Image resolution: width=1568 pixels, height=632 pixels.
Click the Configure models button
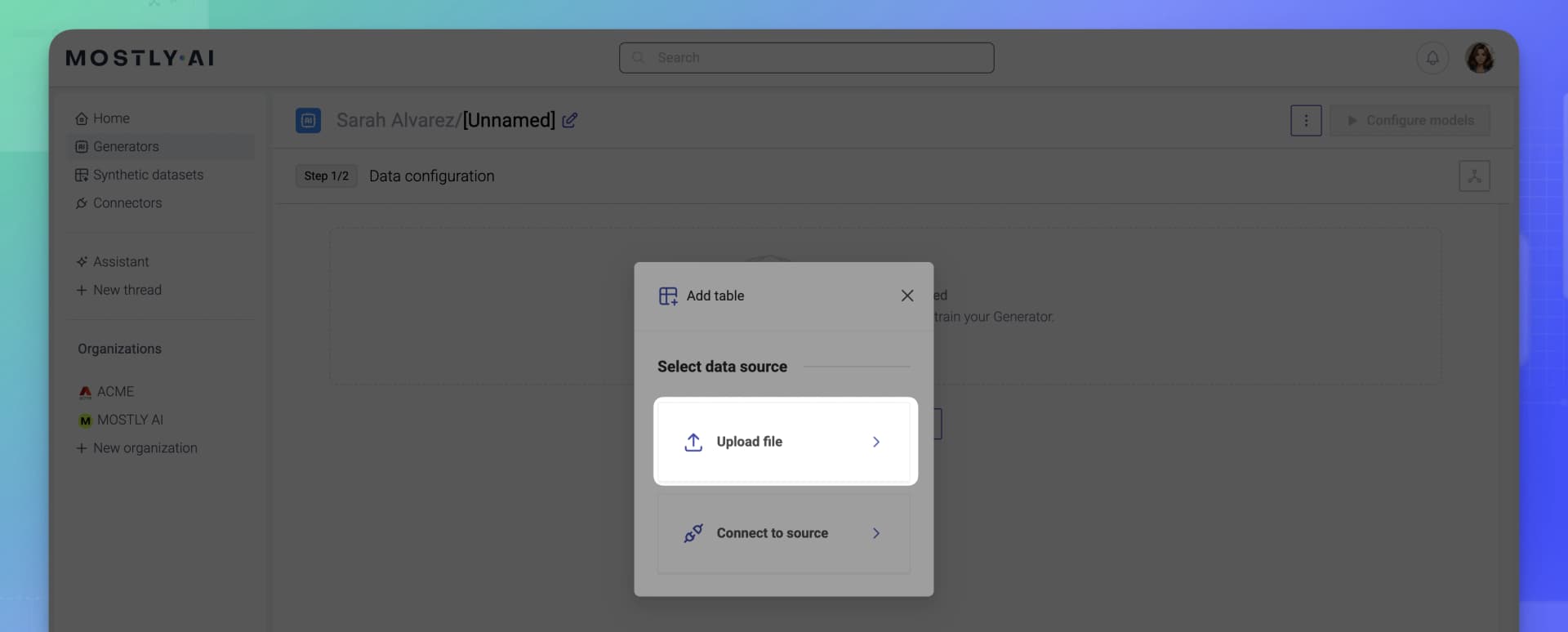click(1410, 120)
